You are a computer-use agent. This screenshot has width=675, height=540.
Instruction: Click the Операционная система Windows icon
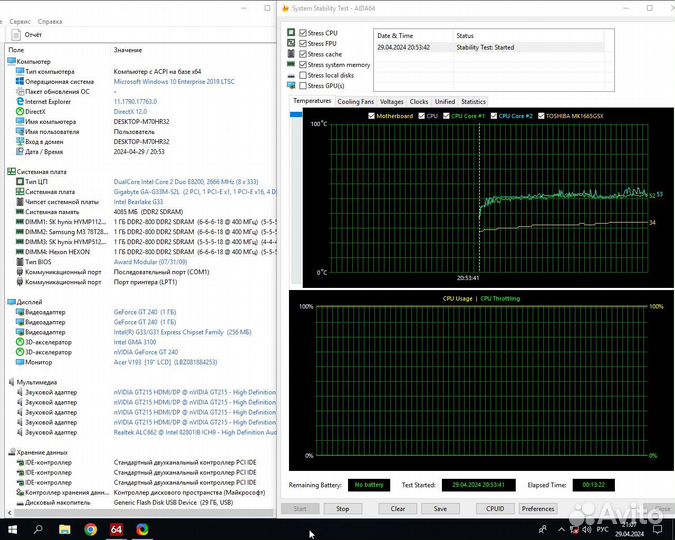[x=20, y=81]
